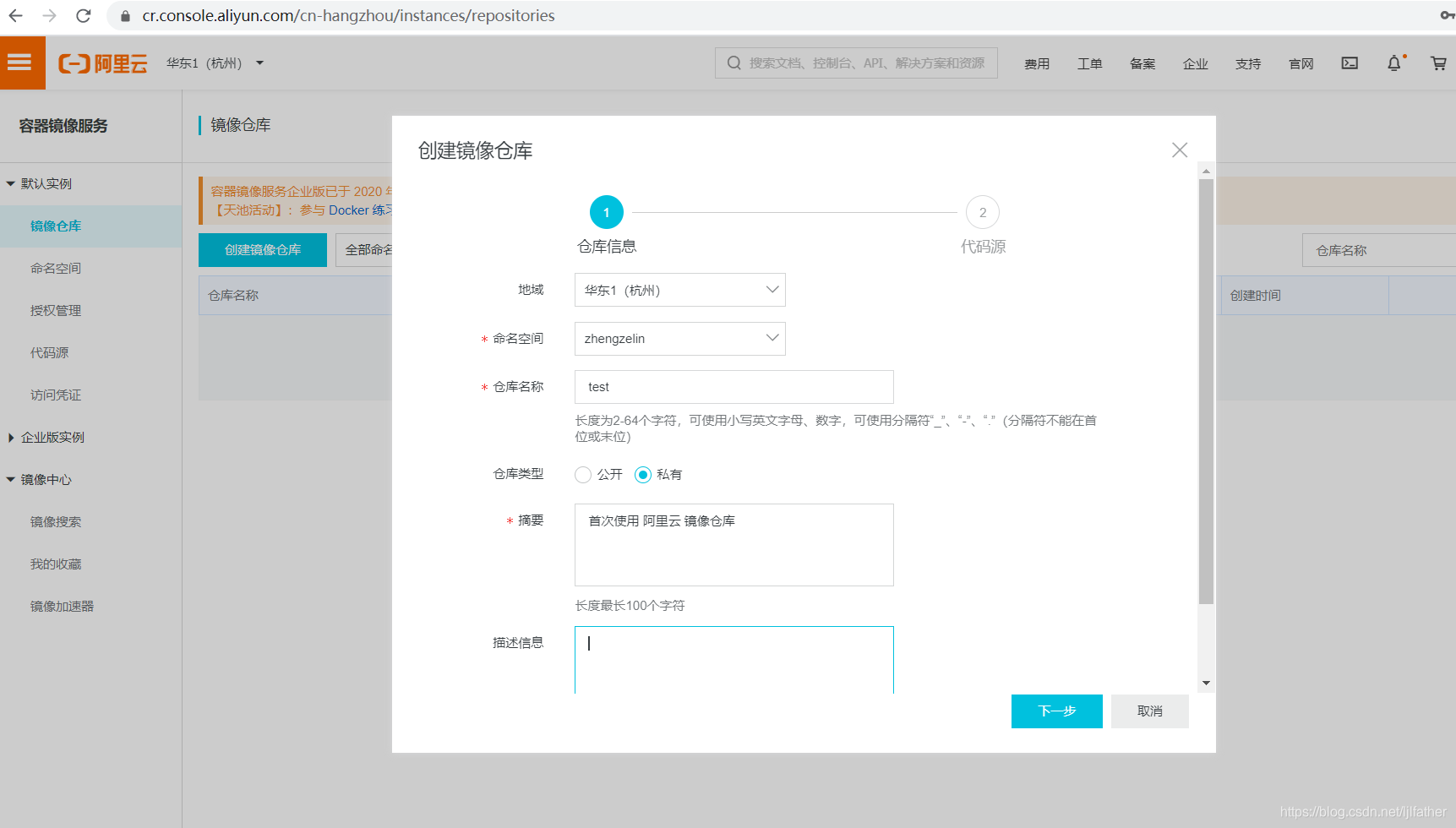Open the 备案 header link
Image resolution: width=1456 pixels, height=828 pixels.
[1142, 63]
